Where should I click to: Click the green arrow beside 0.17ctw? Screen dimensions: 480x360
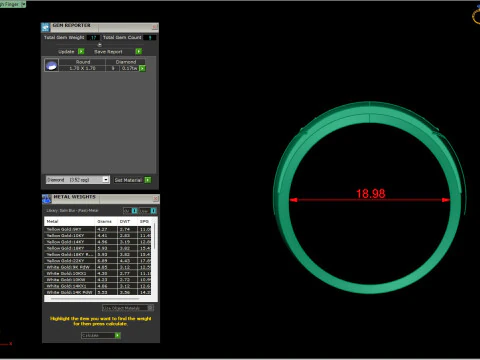(x=142, y=68)
